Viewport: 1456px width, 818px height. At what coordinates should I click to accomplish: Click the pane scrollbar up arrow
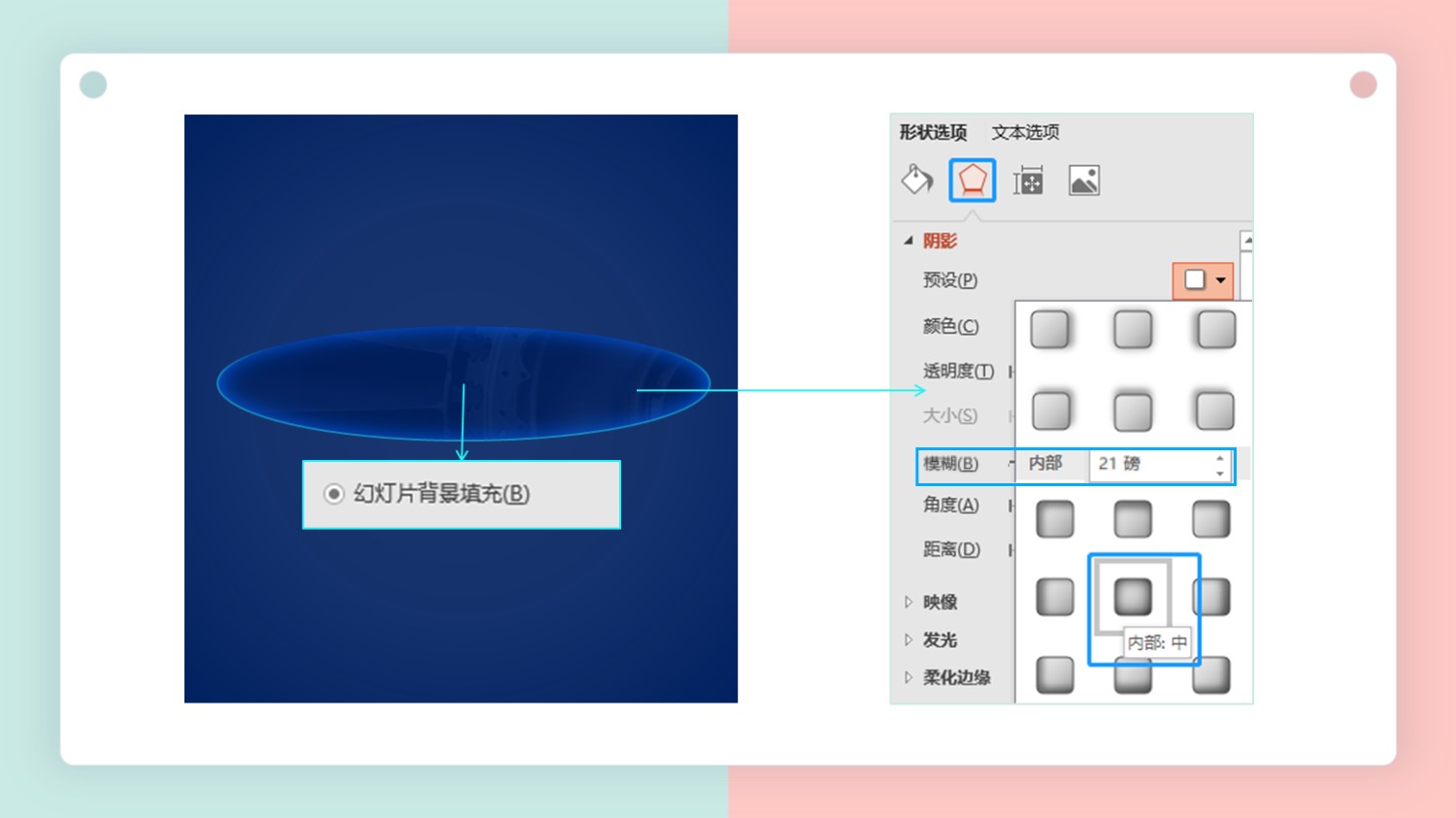coord(1246,241)
